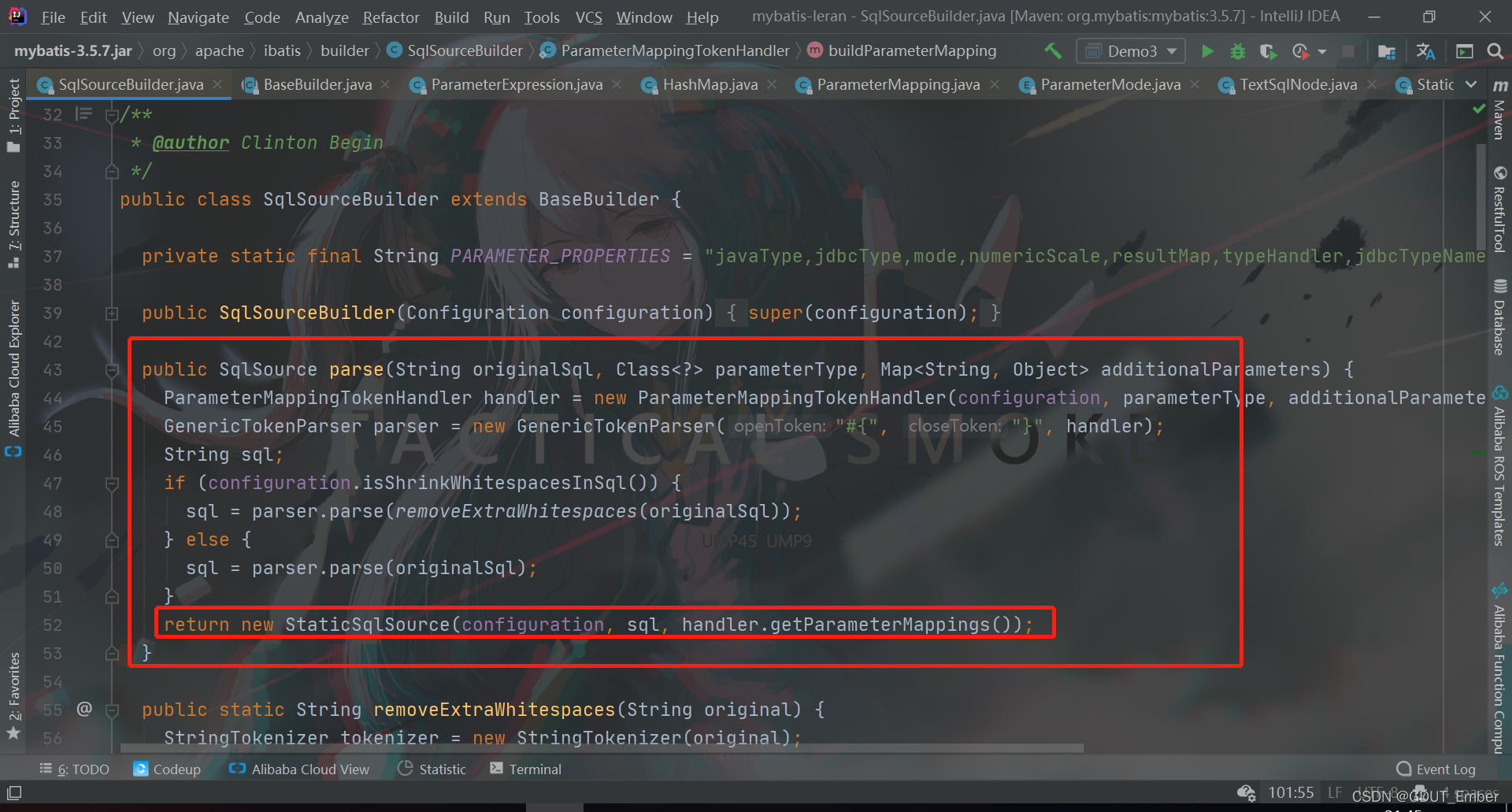Open the Project tool window
Screen dimensions: 1512x812
[13, 115]
